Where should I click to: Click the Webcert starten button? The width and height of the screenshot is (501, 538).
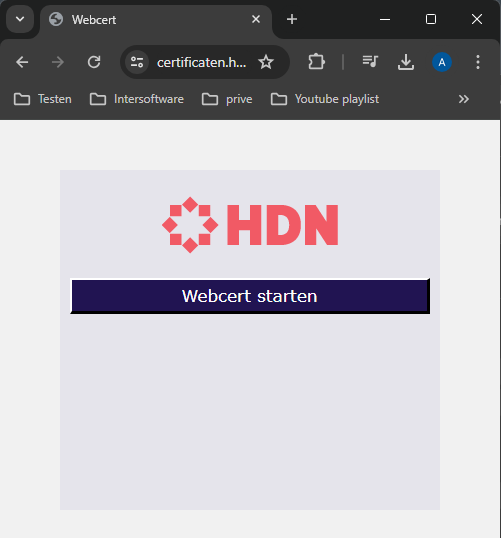tap(250, 296)
